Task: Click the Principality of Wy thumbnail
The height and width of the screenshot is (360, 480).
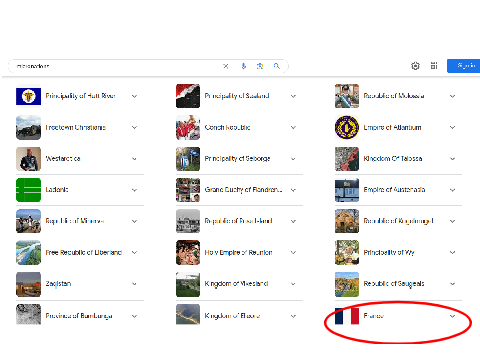Action: [347, 252]
